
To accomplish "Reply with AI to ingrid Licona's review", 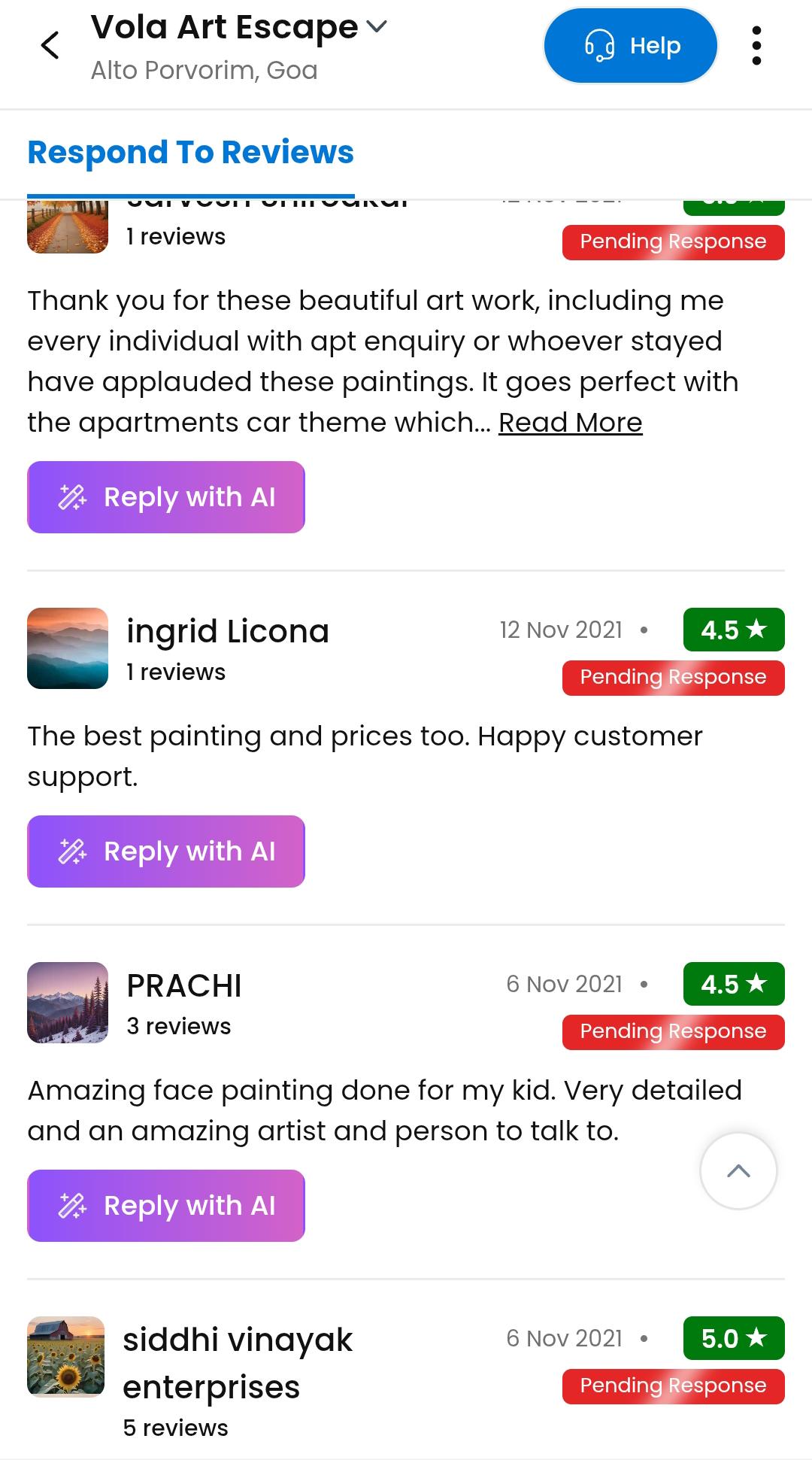I will pos(166,851).
